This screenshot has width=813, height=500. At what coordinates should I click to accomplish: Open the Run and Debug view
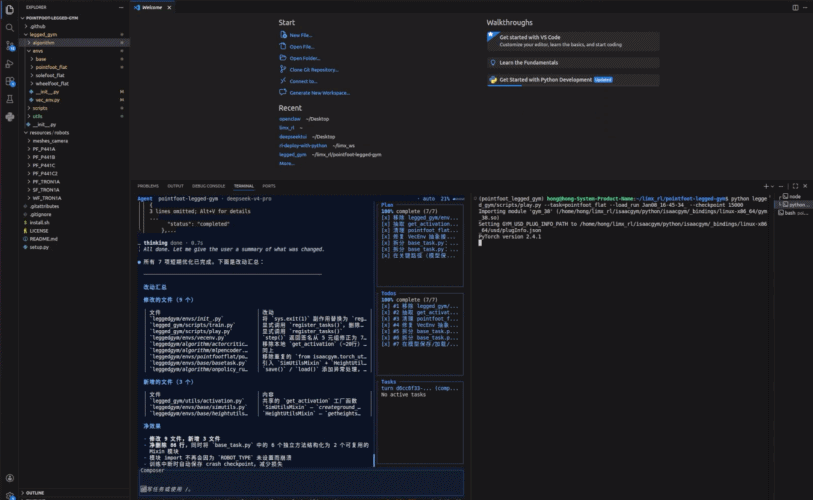[9, 64]
